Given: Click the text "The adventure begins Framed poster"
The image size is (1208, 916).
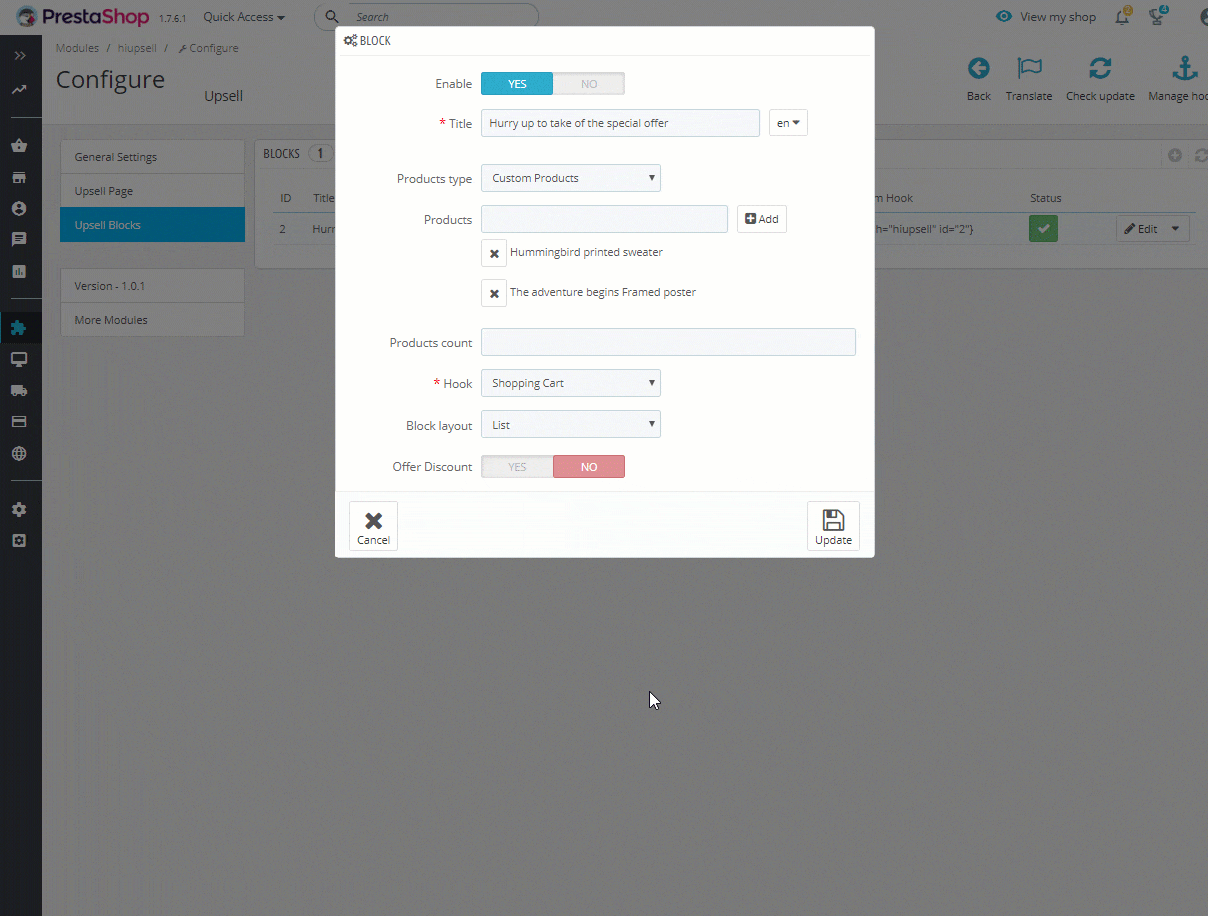Looking at the screenshot, I should [x=603, y=293].
